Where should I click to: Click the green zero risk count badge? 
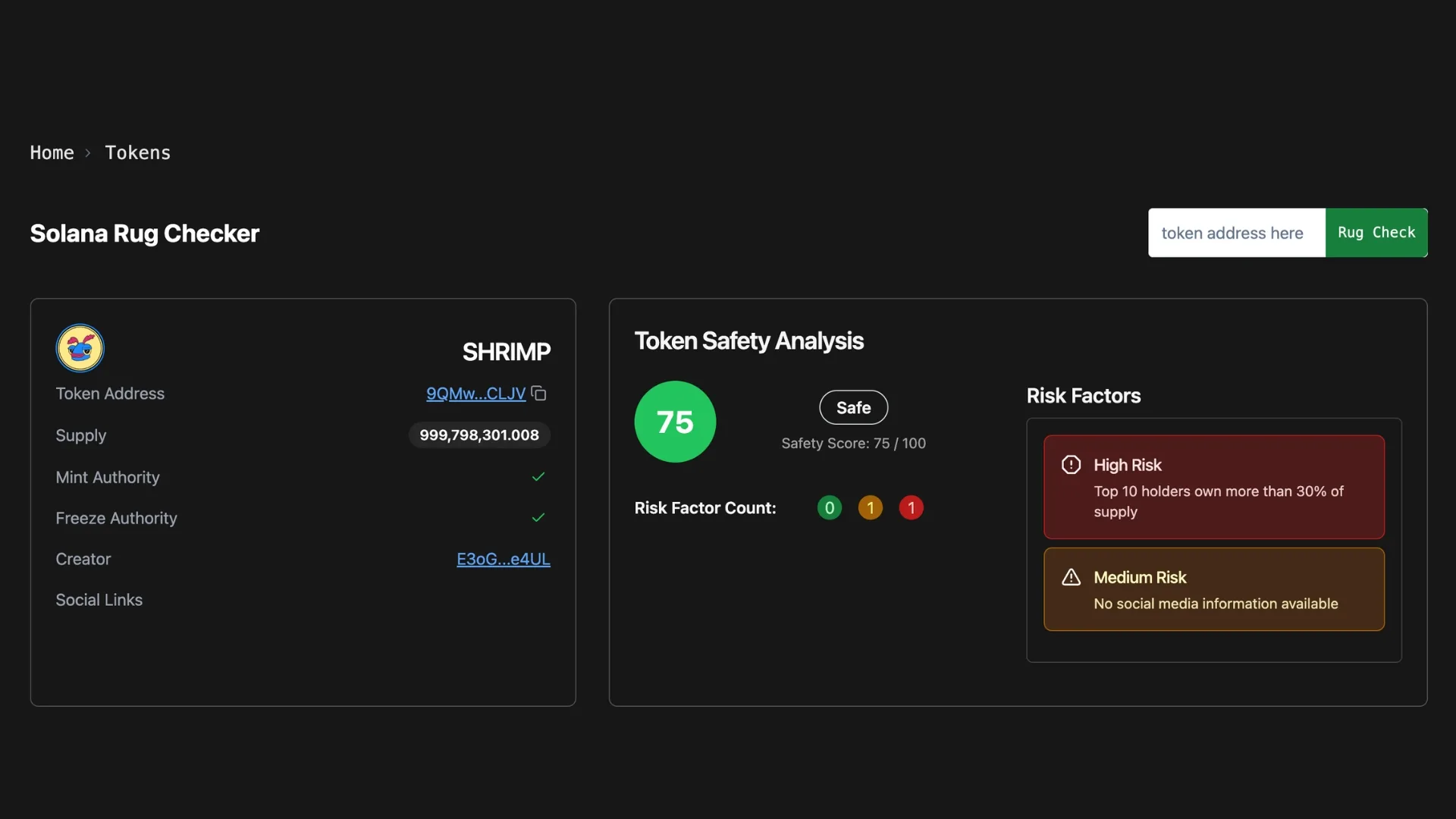tap(829, 508)
